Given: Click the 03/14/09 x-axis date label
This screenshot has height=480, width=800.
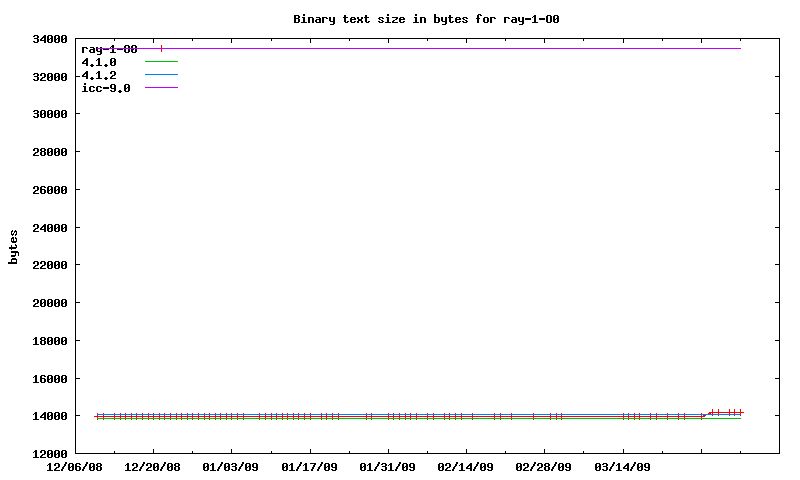Looking at the screenshot, I should [x=622, y=467].
